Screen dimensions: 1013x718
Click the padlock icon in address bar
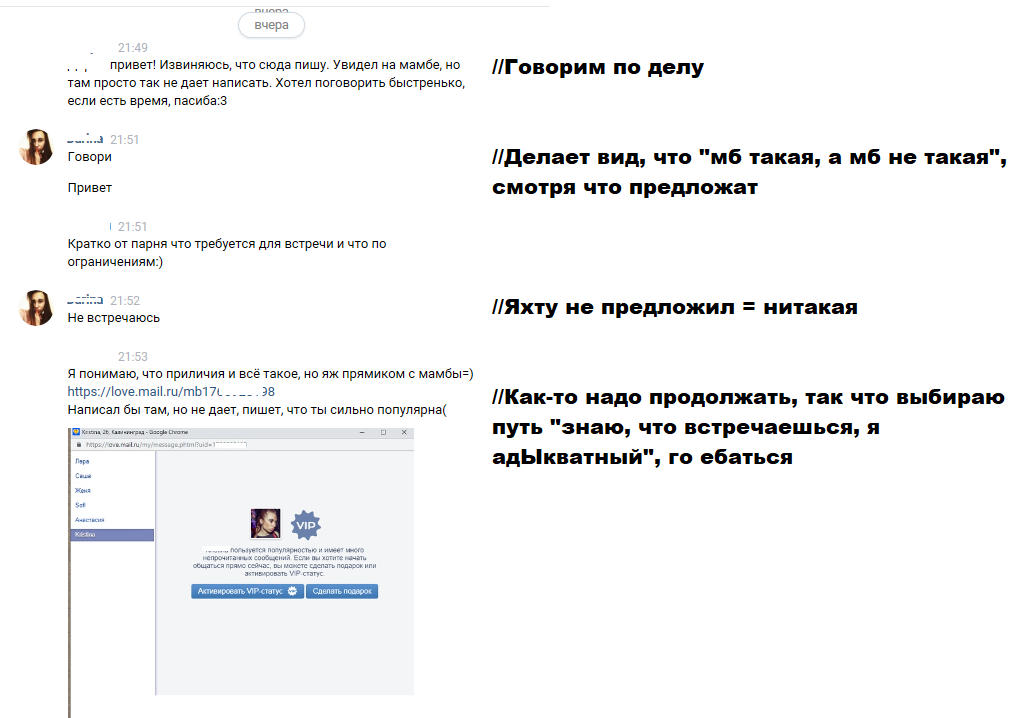click(78, 443)
